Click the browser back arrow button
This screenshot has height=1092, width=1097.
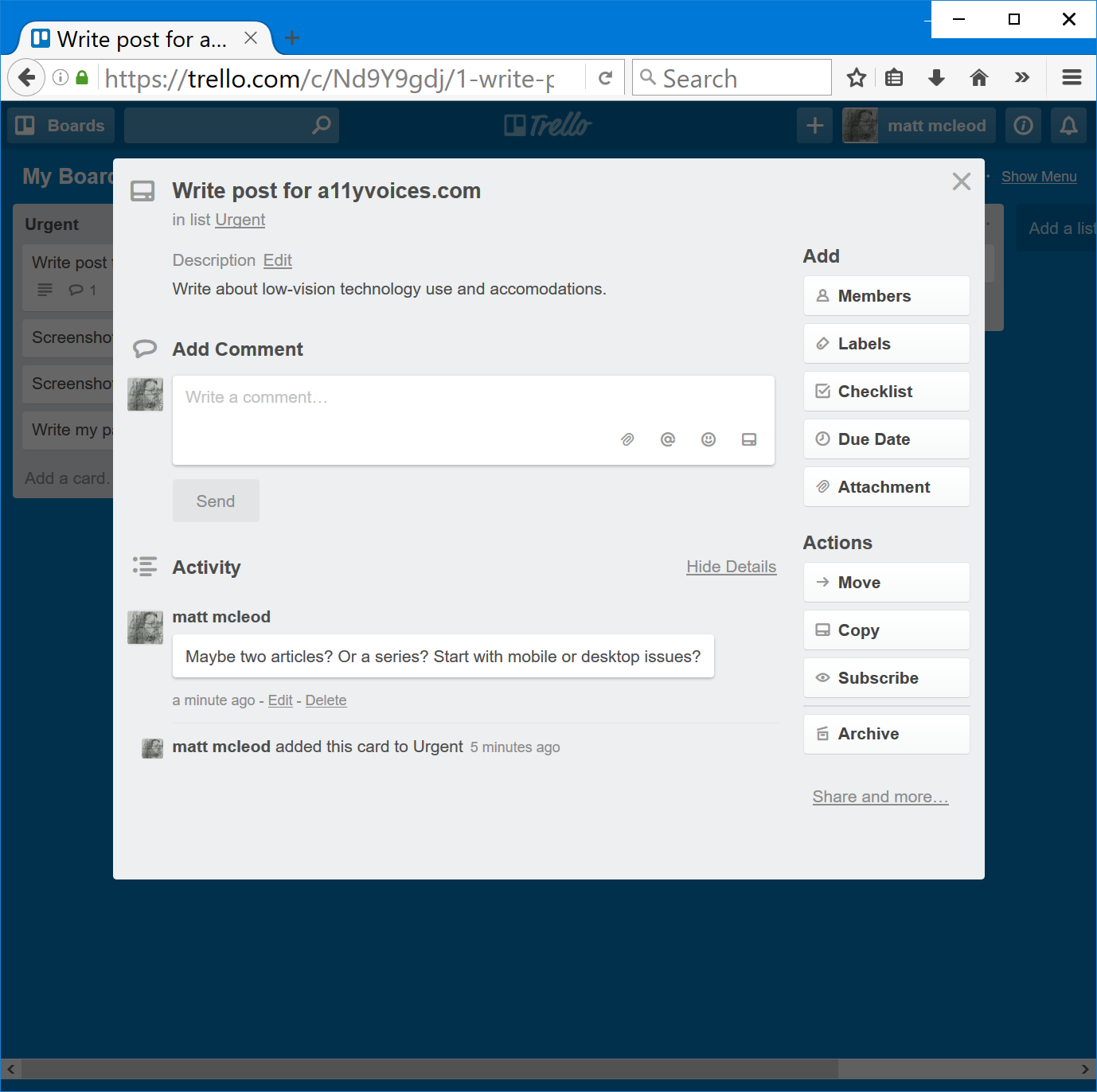(26, 78)
